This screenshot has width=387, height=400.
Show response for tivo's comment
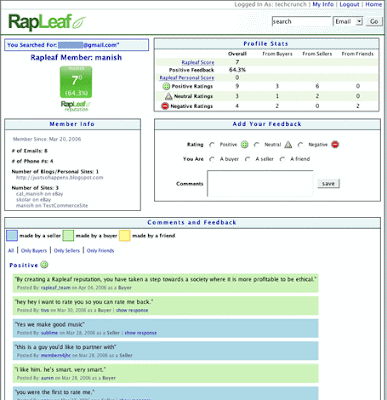coord(132,310)
